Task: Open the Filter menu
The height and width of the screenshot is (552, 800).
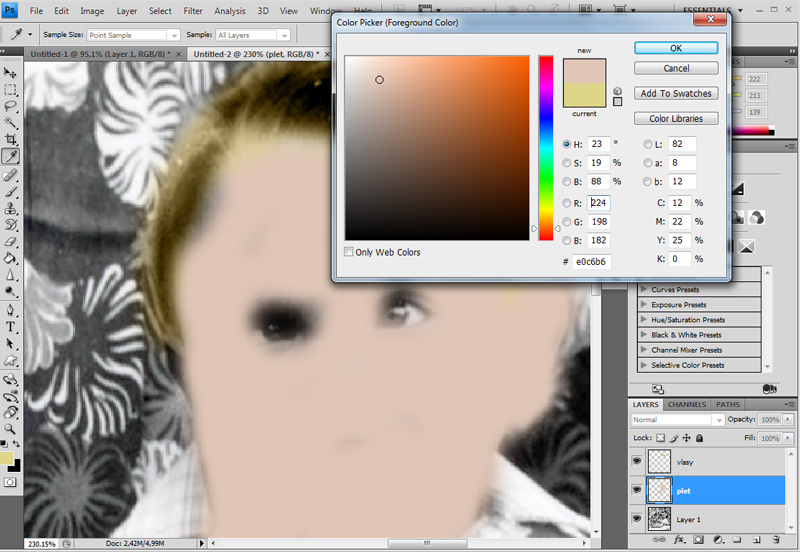Action: (193, 11)
